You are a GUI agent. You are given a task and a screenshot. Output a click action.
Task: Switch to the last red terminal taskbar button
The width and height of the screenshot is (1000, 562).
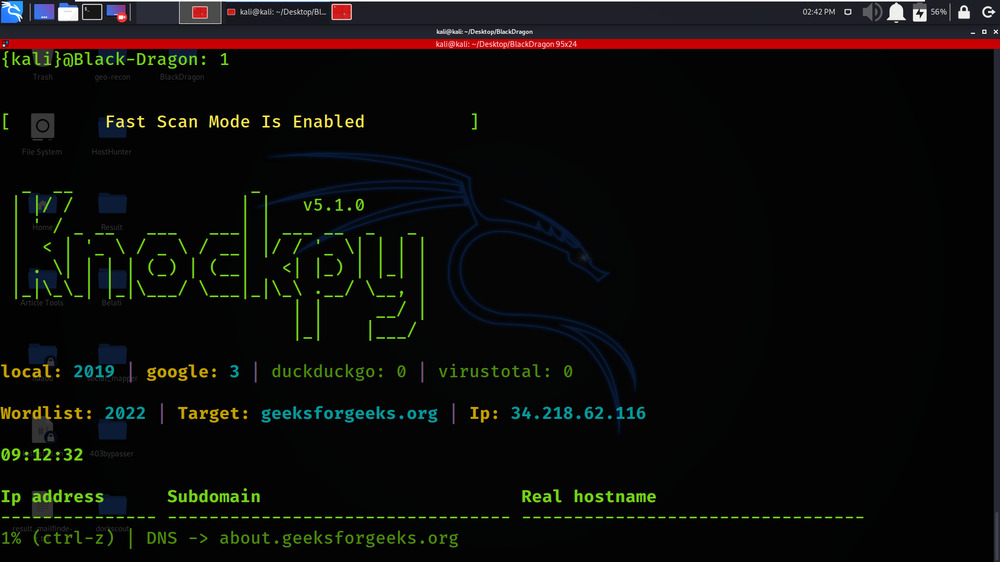[342, 12]
